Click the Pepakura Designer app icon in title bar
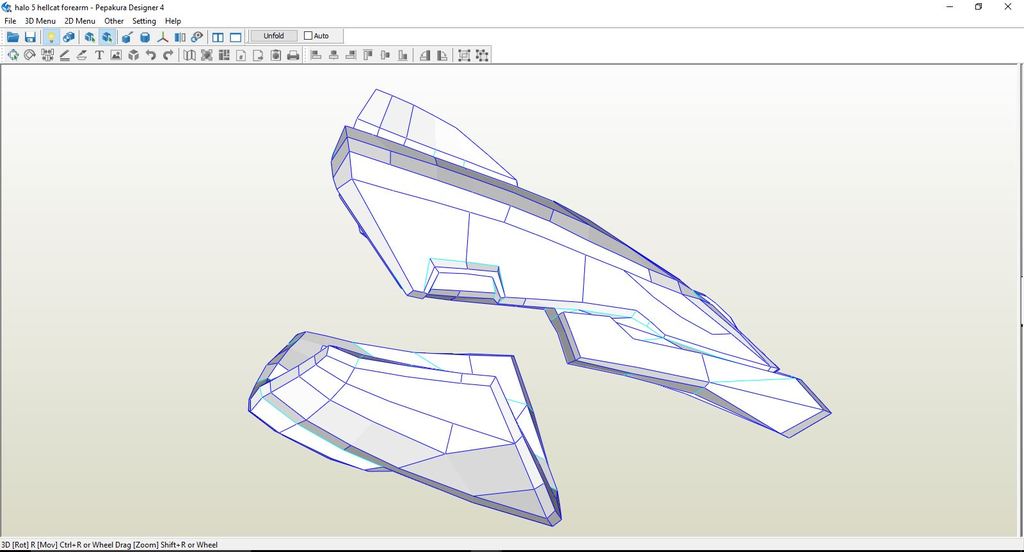Screen dimensions: 1024x552 tap(7, 7)
